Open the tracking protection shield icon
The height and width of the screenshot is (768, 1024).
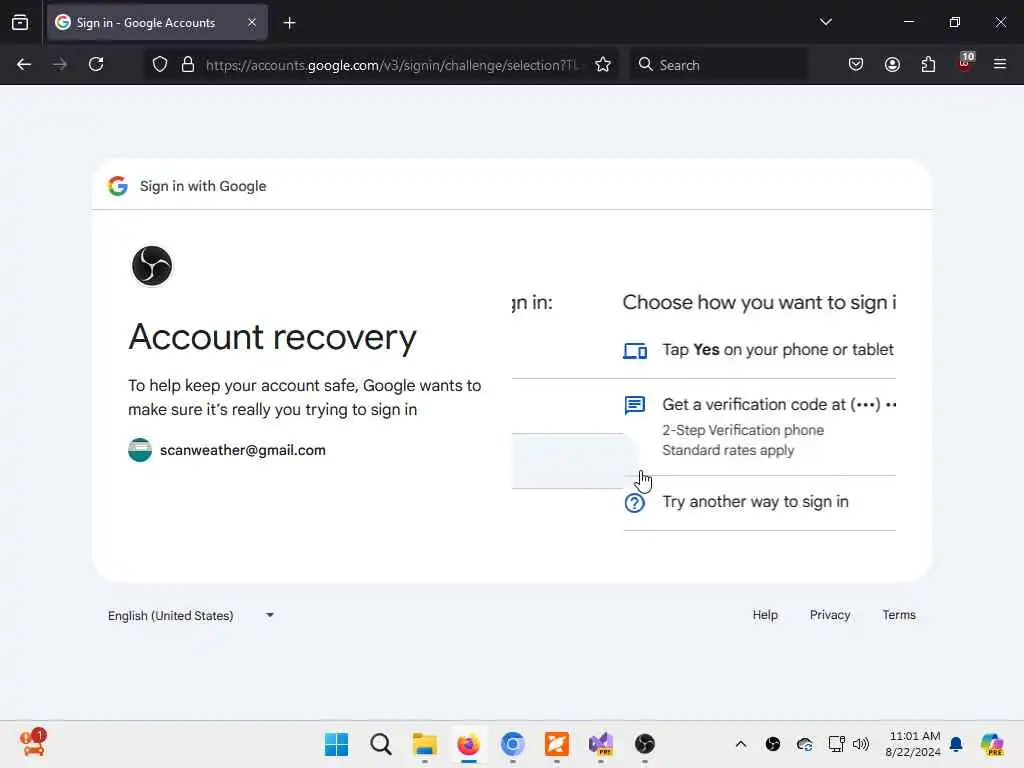tap(160, 64)
